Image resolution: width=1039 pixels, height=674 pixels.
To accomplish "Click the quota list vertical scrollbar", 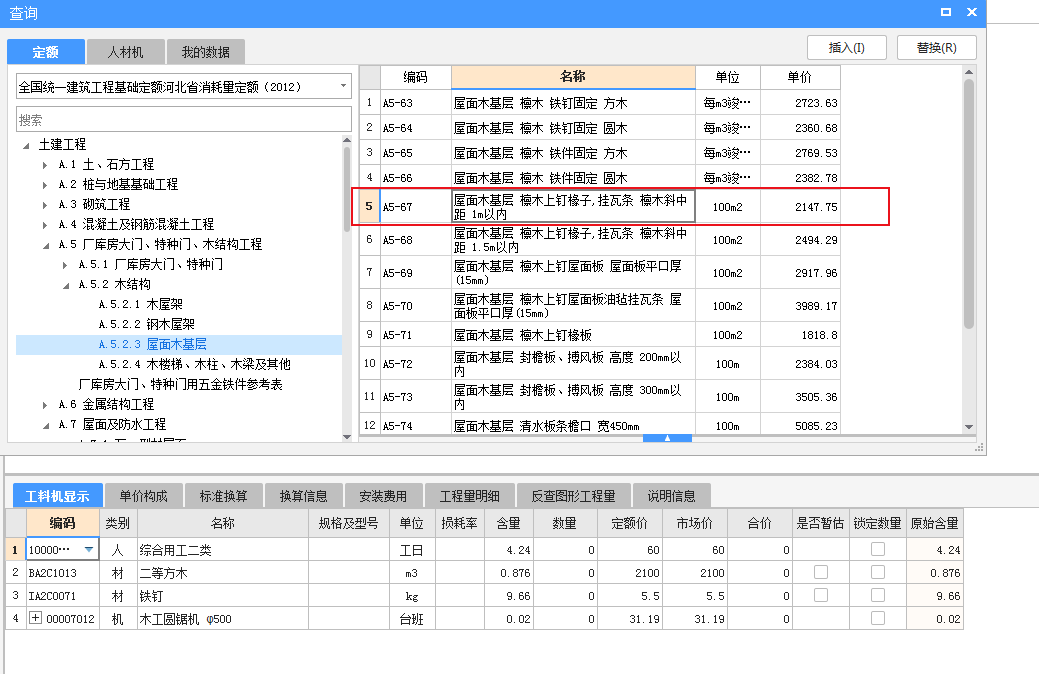I will coord(968,200).
